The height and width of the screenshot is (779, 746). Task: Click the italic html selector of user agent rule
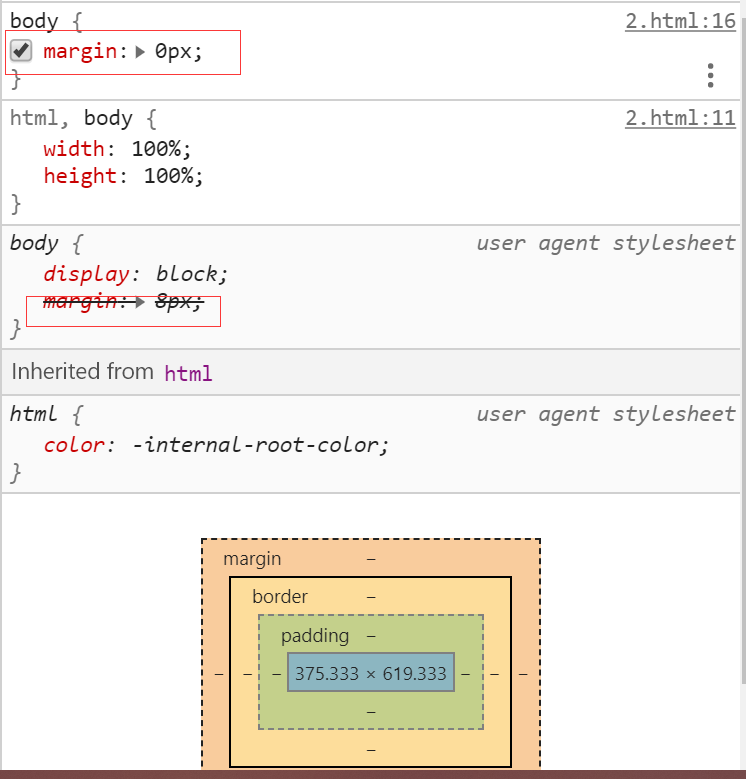33,414
